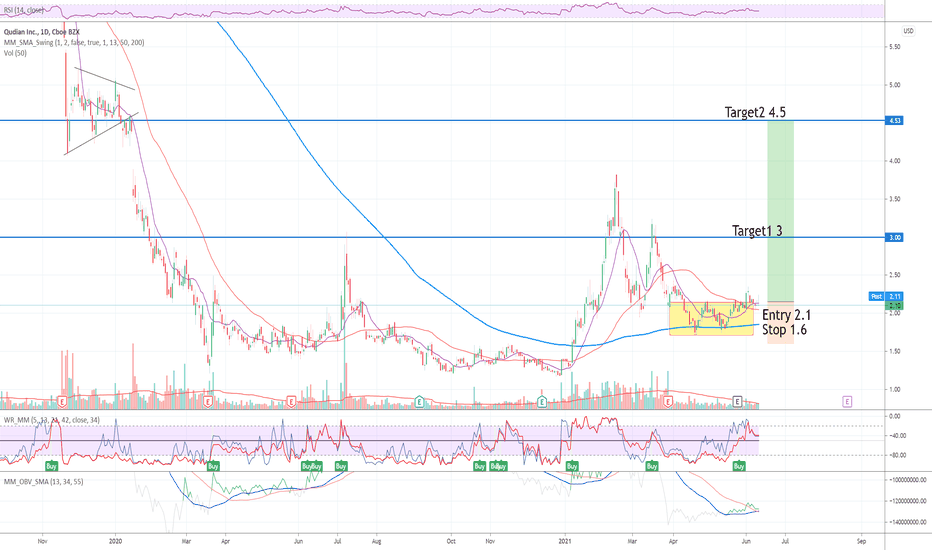Click the first Buy signal under November 2019
The image size is (932, 550).
(52, 466)
